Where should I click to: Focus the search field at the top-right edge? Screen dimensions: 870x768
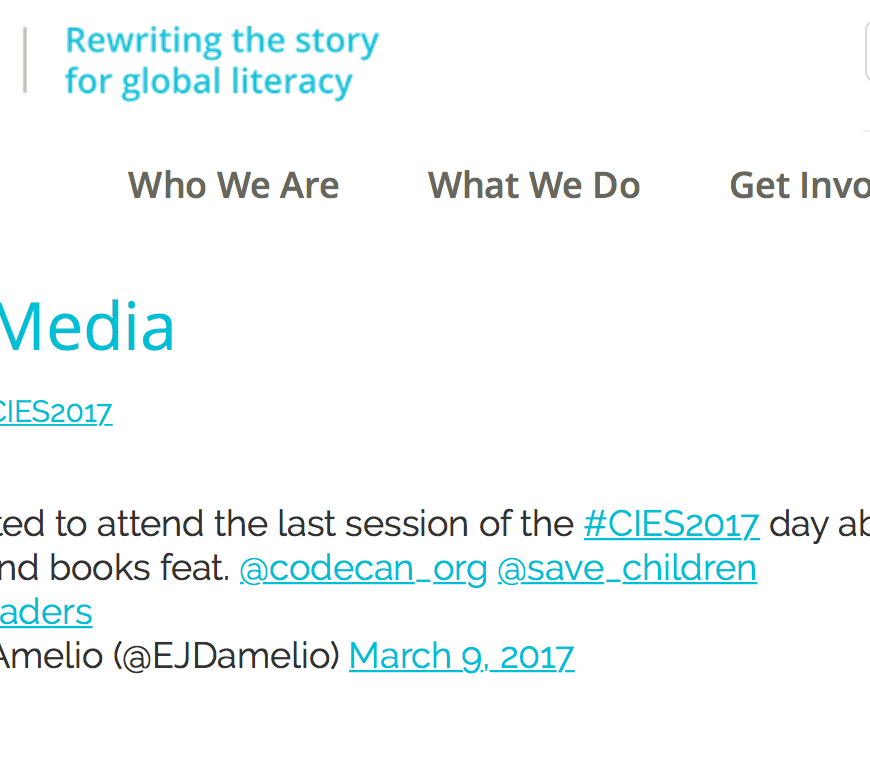(866, 50)
